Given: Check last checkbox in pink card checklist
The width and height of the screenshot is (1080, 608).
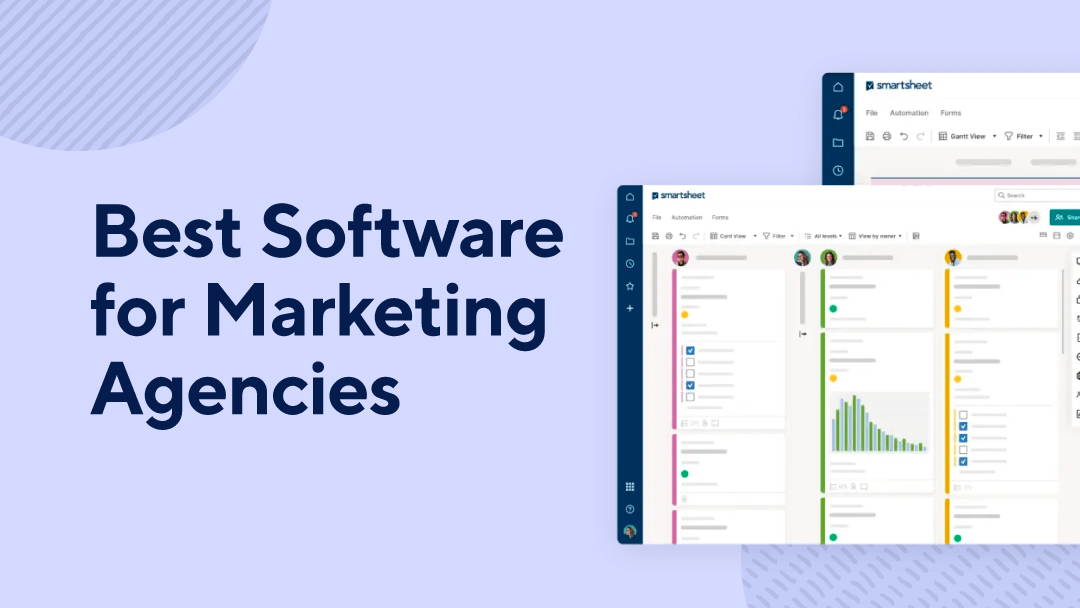Looking at the screenshot, I should pyautogui.click(x=690, y=397).
